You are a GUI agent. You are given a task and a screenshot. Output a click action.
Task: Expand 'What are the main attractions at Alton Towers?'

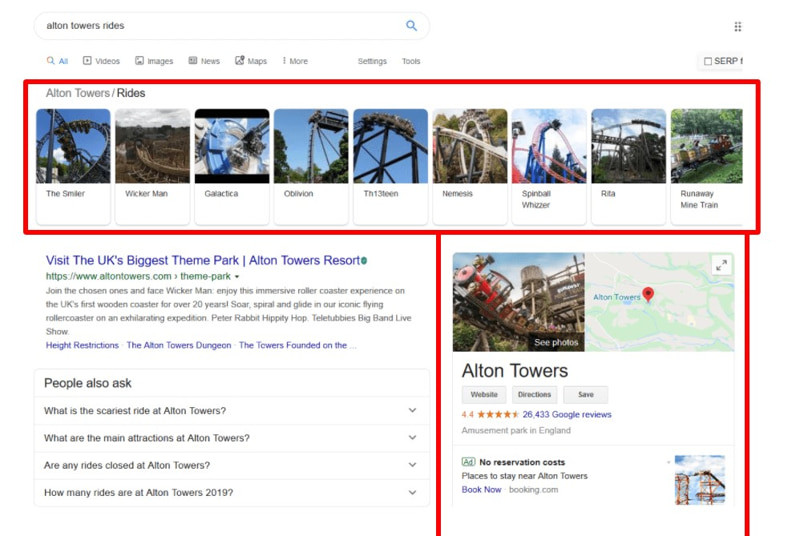(231, 438)
